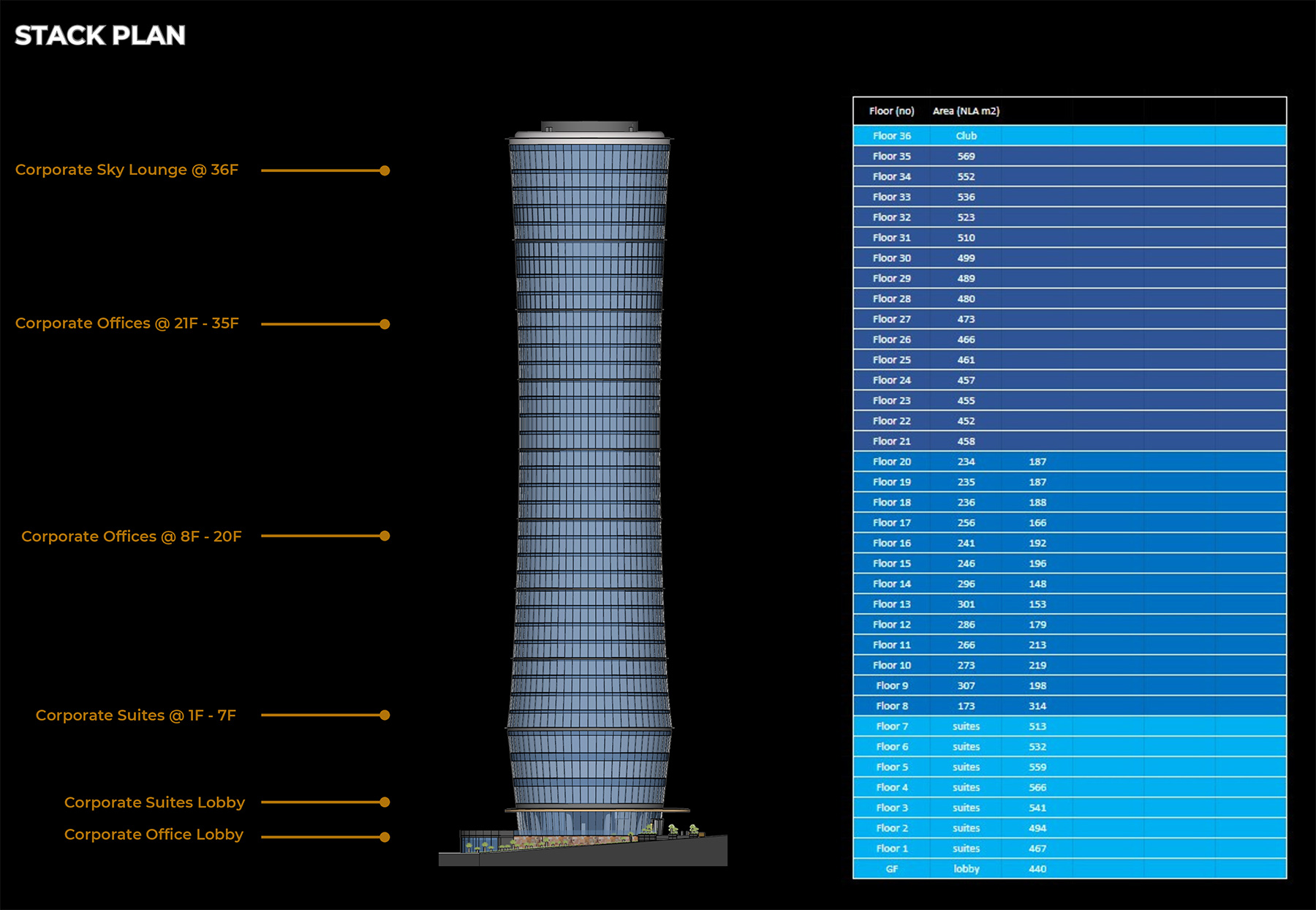The height and width of the screenshot is (910, 1316).
Task: Click the Floor (no) column header
Action: point(890,112)
